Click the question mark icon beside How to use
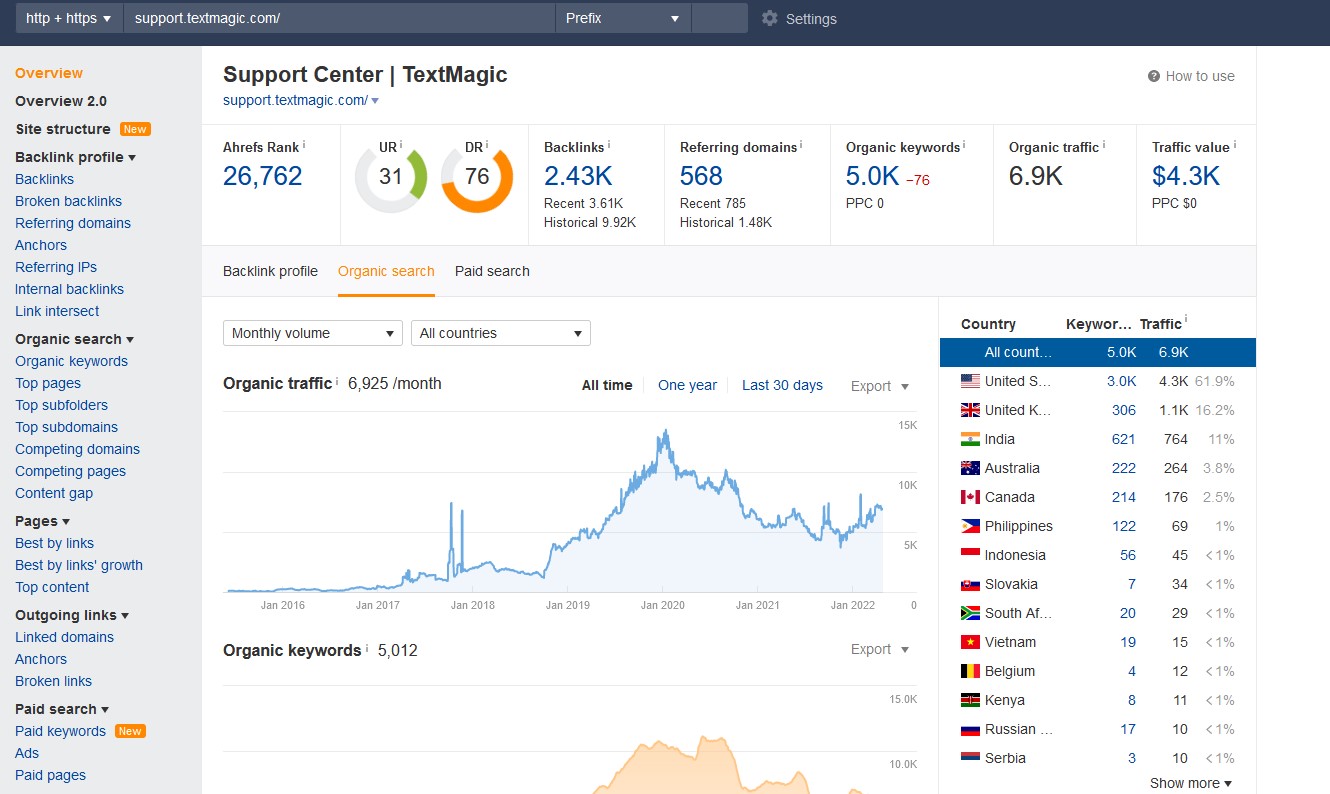Screen dimensions: 1330x794 [1154, 76]
